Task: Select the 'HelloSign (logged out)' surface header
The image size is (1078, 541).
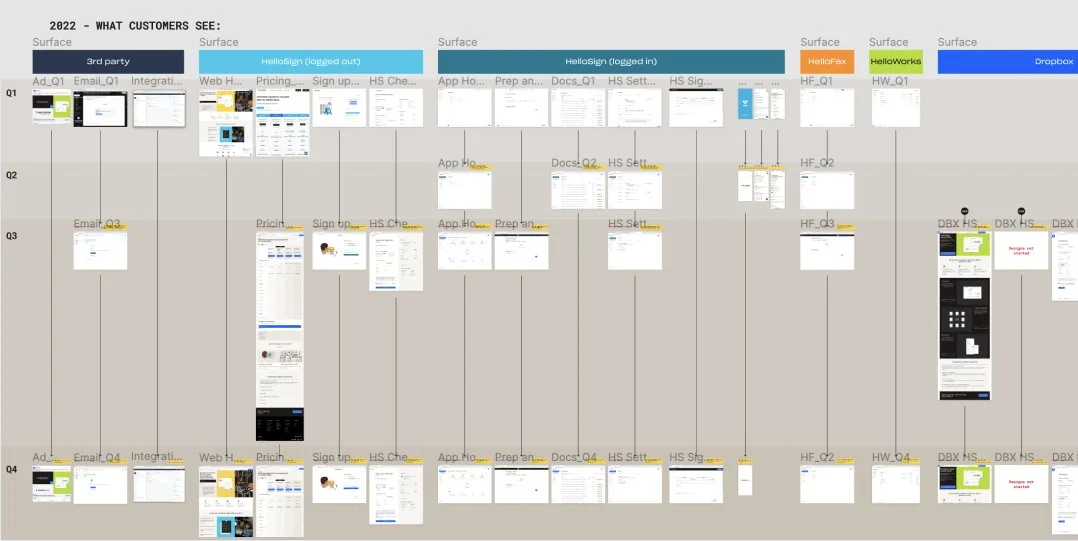Action: [311, 62]
